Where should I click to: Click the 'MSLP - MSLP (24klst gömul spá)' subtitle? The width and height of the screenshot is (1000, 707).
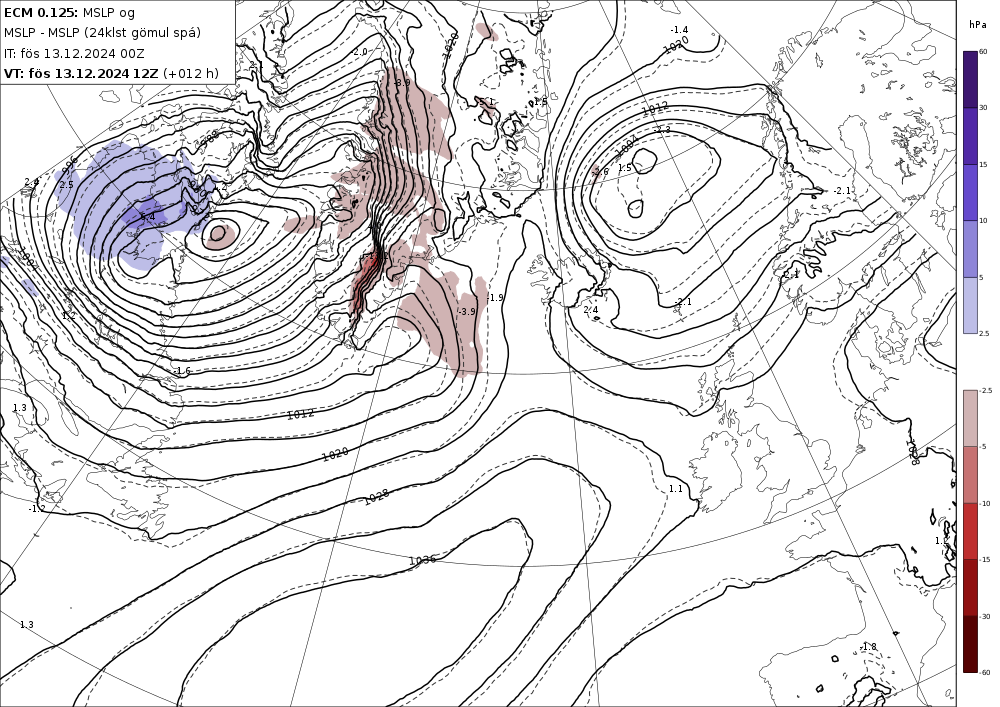point(102,33)
